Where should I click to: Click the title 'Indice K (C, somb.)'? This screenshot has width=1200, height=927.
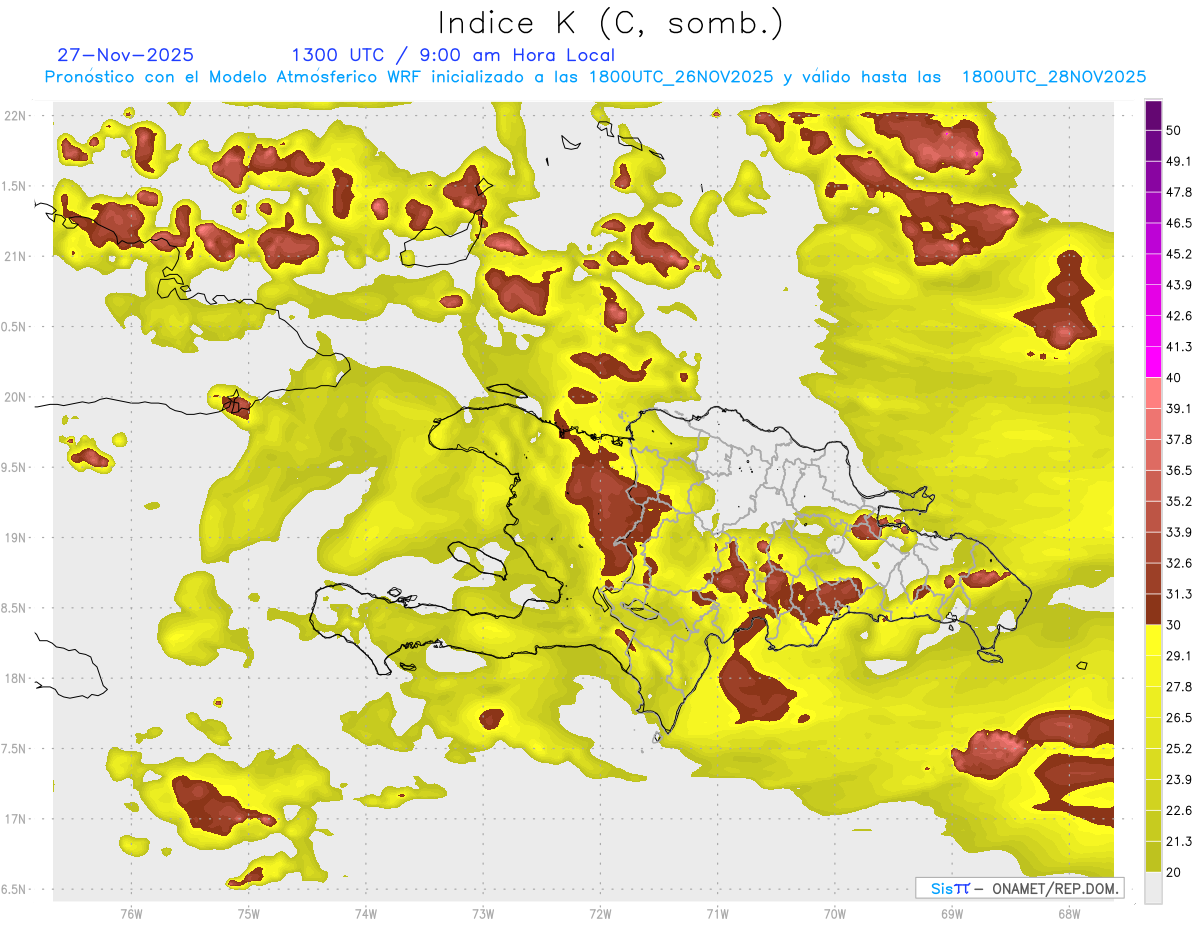(x=611, y=22)
